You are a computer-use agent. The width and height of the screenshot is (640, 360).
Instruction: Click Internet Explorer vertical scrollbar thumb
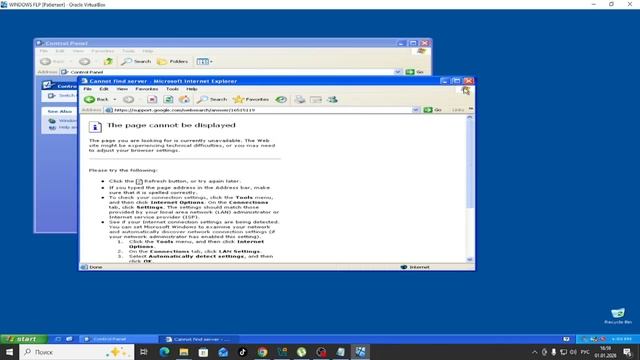pos(470,163)
